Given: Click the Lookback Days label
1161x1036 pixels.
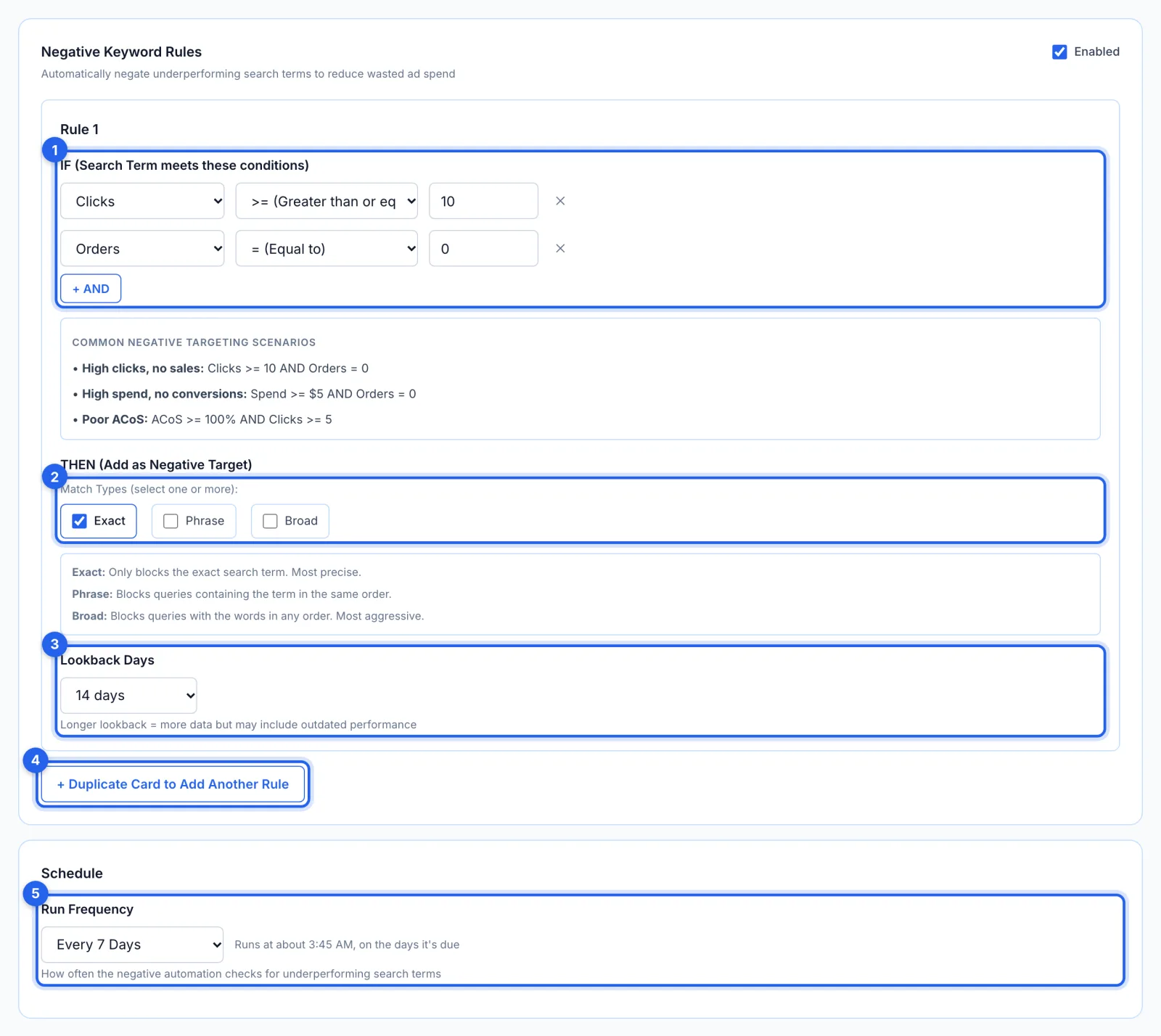Looking at the screenshot, I should [x=107, y=660].
